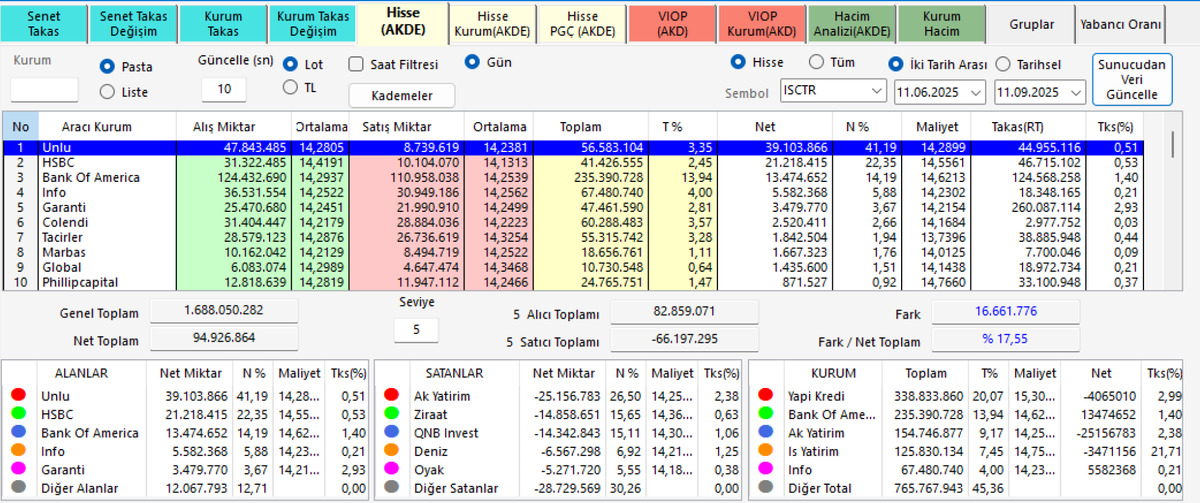
Task: Select the Marbas row
Action: click(x=570, y=252)
